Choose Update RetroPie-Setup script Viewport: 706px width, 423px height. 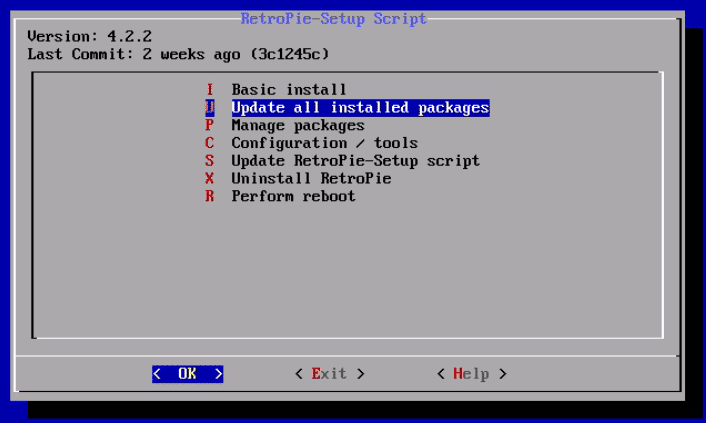(x=342, y=161)
